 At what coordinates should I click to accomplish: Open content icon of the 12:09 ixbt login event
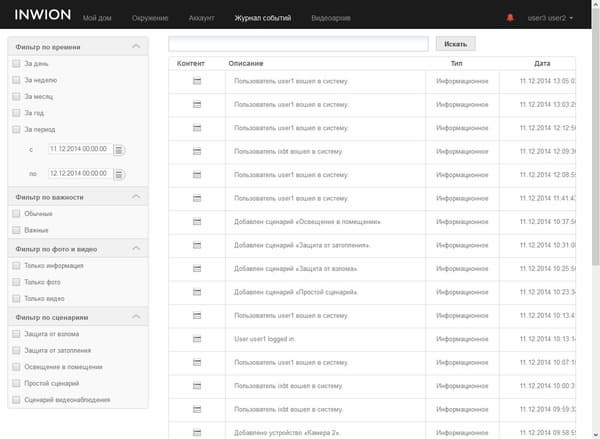tap(197, 151)
